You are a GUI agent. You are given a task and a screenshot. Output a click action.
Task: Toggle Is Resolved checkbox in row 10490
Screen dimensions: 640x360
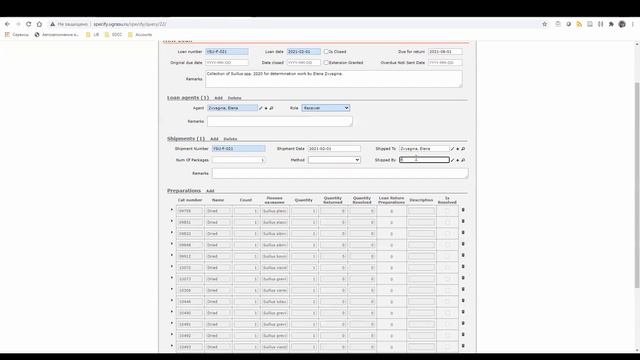[x=447, y=313]
